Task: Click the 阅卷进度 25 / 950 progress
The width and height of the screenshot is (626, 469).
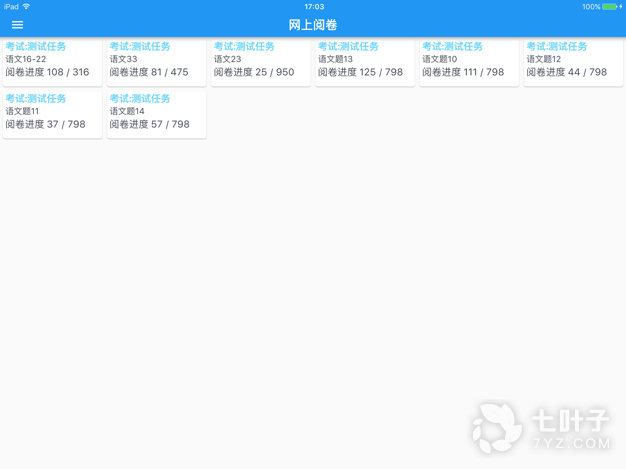Action: [x=254, y=72]
